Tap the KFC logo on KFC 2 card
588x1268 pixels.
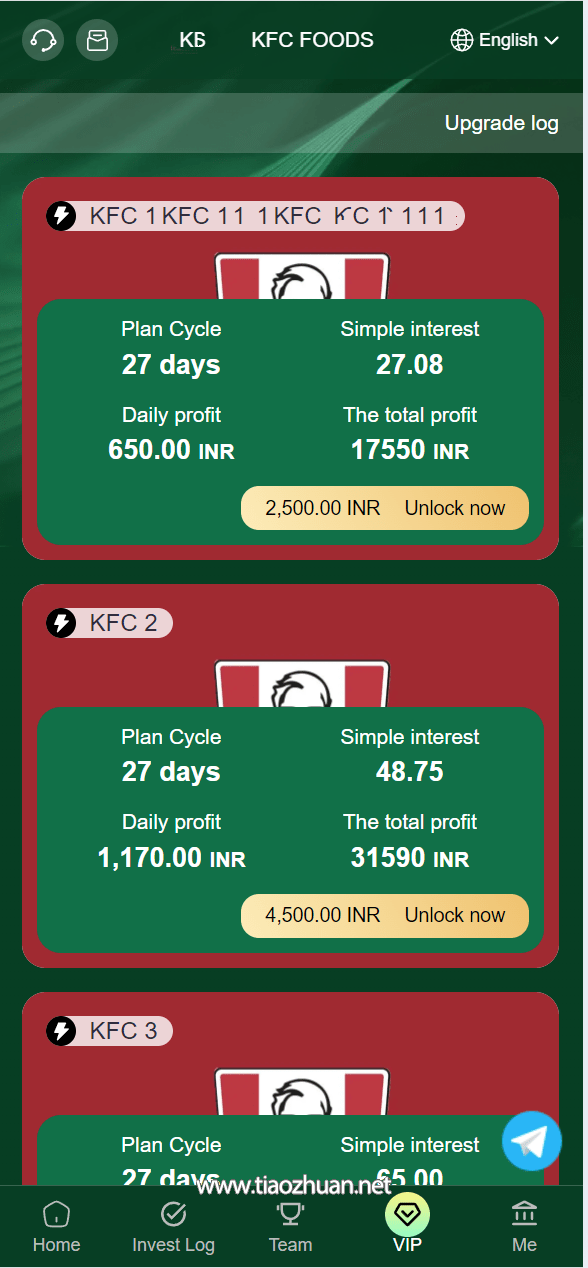(301, 684)
